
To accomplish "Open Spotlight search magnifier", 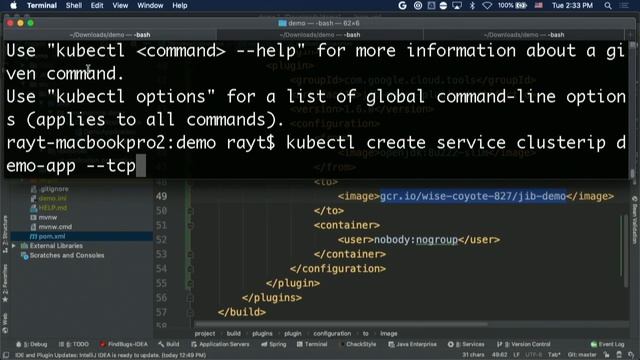I will pyautogui.click(x=608, y=5).
